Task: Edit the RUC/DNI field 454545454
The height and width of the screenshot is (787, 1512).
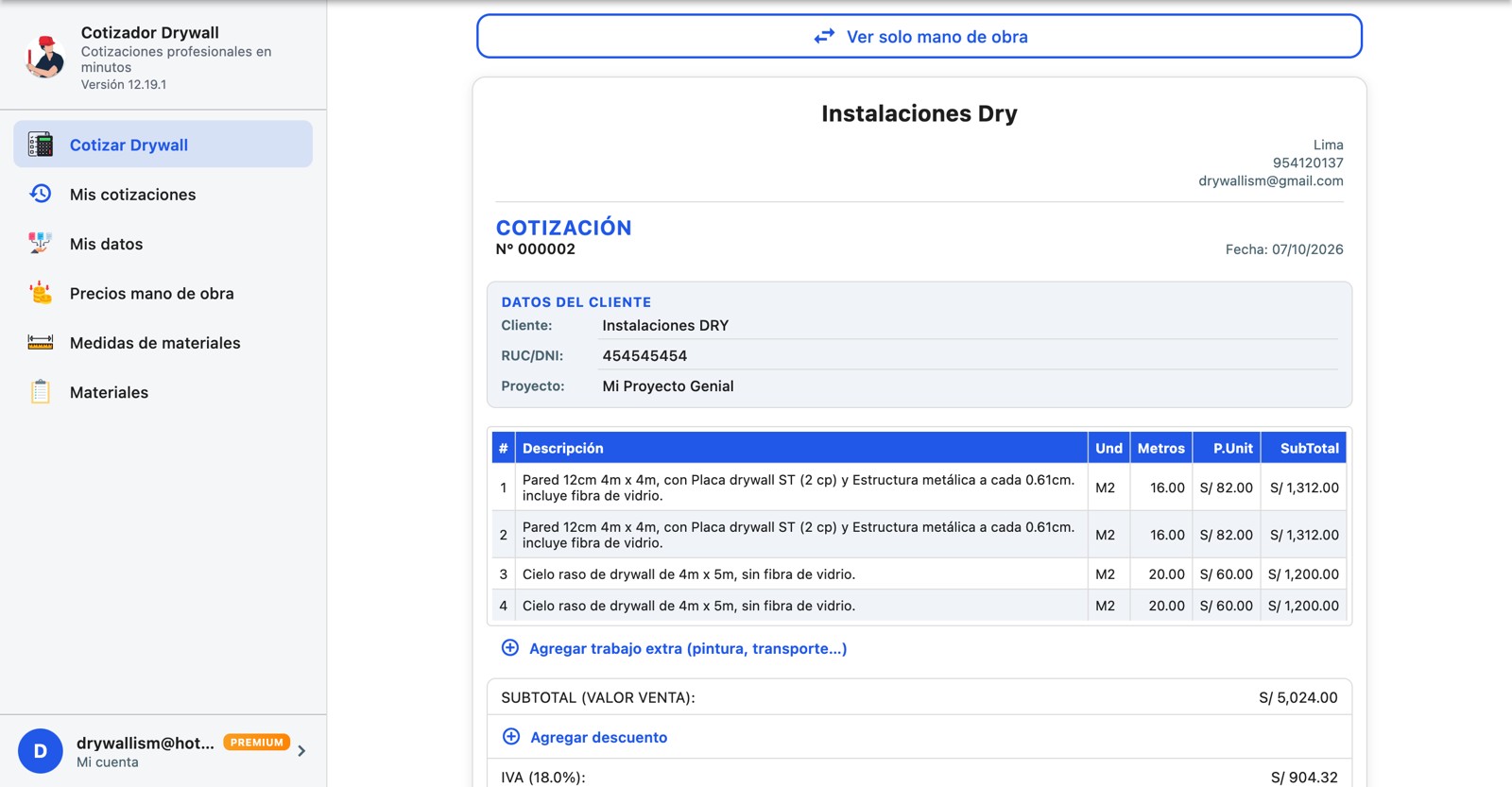Action: click(x=968, y=355)
